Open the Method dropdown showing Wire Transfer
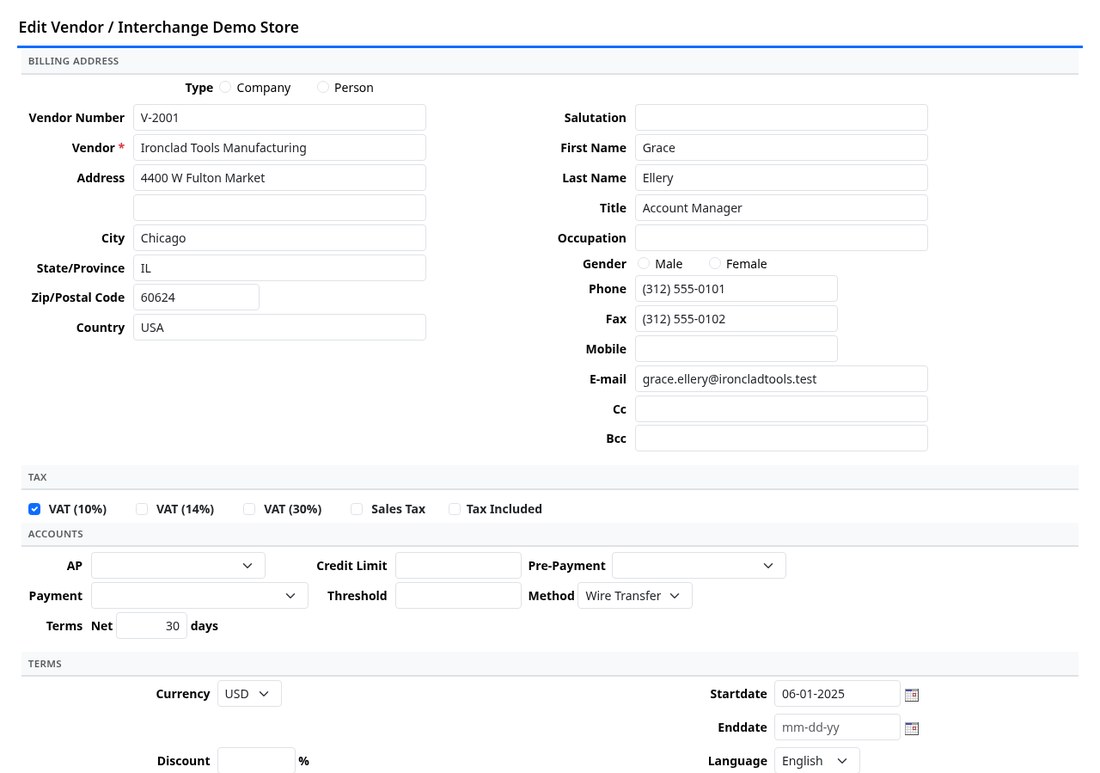1100x773 pixels. [x=635, y=596]
